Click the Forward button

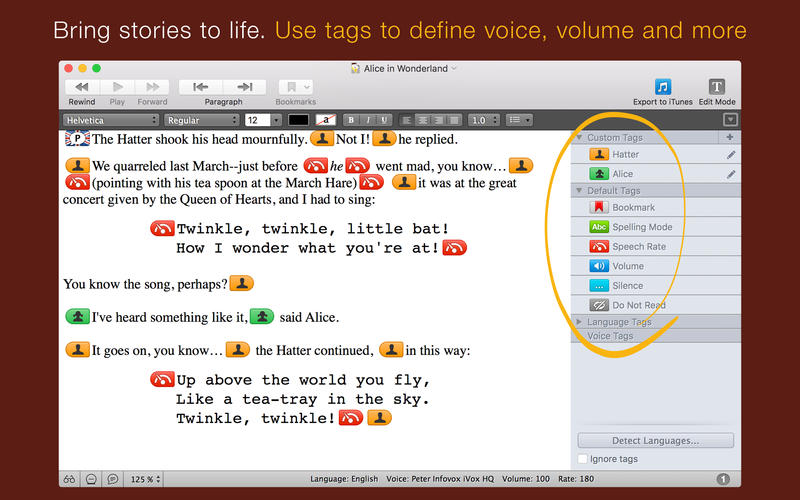coord(152,87)
